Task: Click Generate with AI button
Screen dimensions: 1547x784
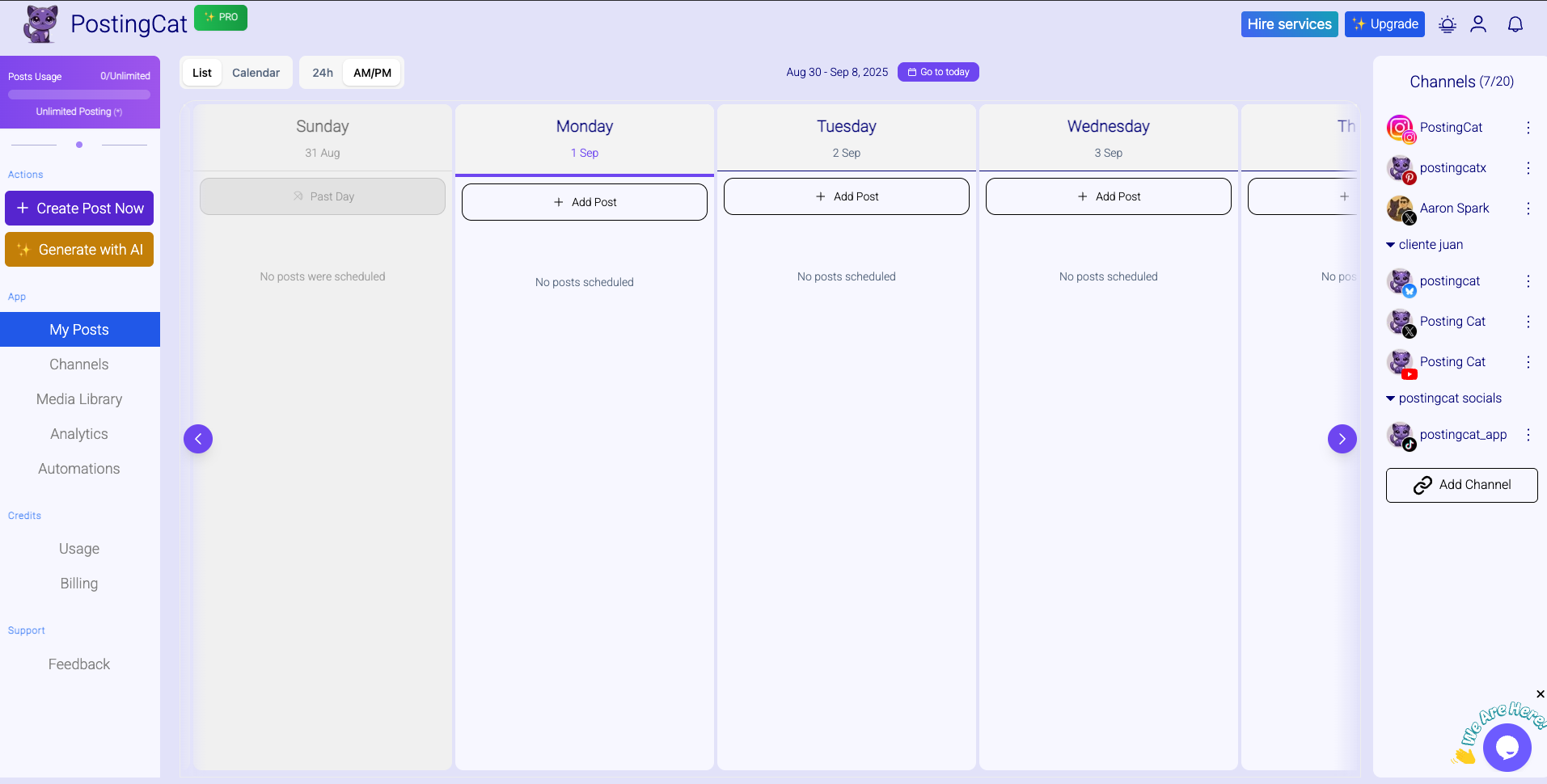Action: coord(79,250)
